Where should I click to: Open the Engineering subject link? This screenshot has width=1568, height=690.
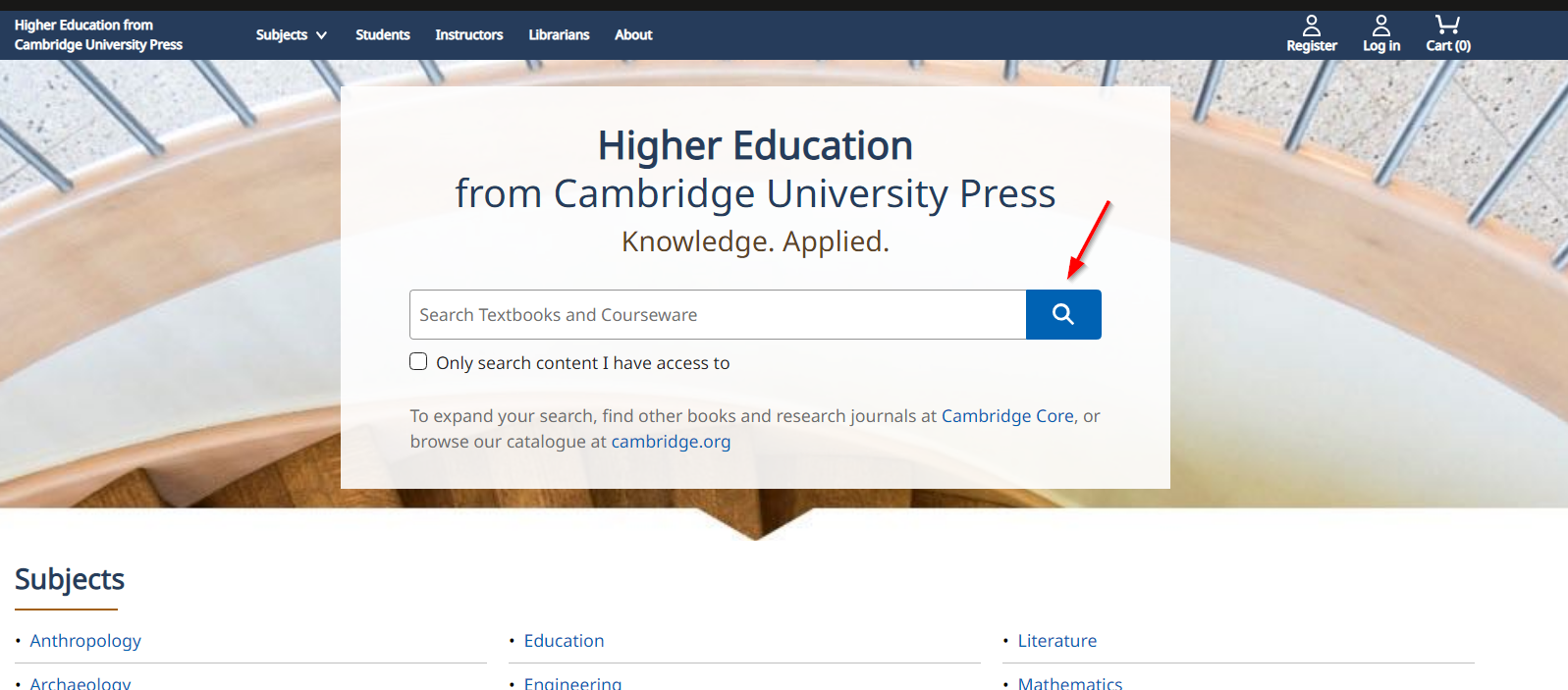pos(572,682)
